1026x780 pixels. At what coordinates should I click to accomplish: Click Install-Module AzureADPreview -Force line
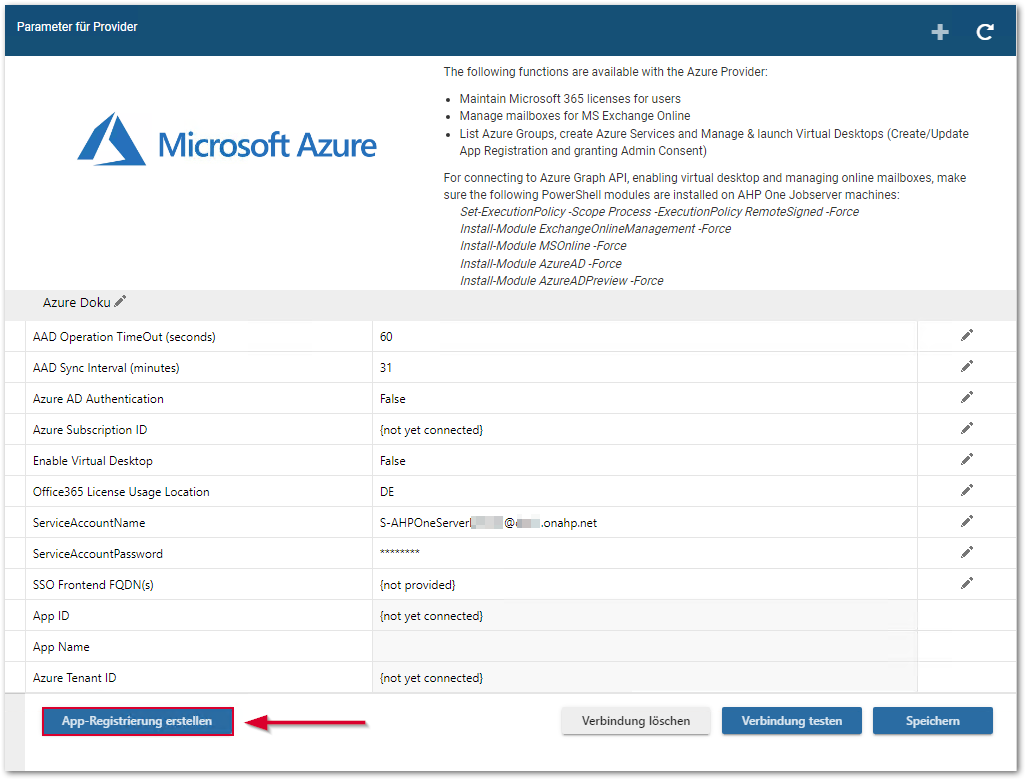tap(561, 280)
